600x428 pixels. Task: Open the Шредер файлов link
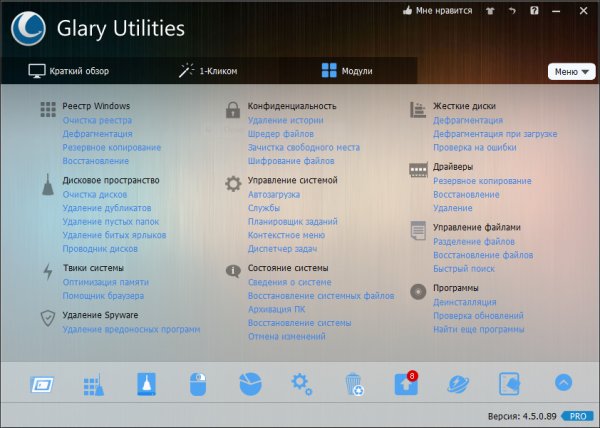280,134
